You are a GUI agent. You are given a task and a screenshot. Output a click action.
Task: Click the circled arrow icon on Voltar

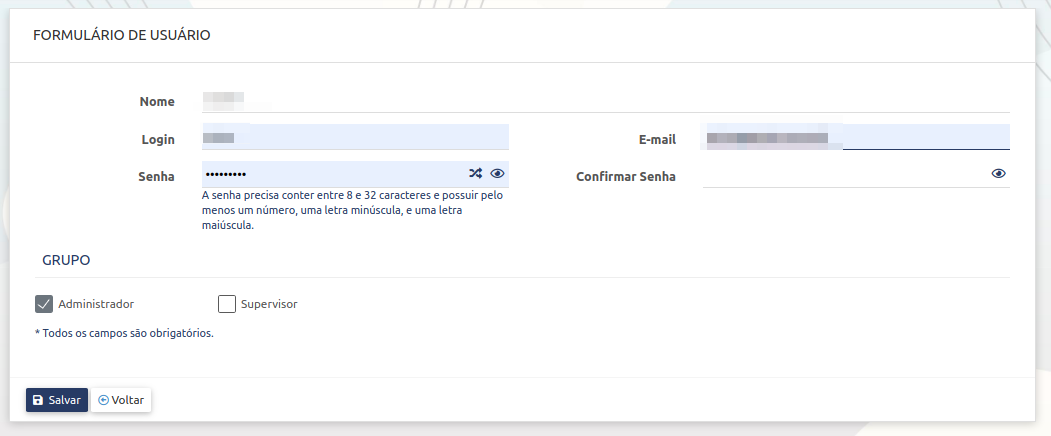[x=104, y=400]
